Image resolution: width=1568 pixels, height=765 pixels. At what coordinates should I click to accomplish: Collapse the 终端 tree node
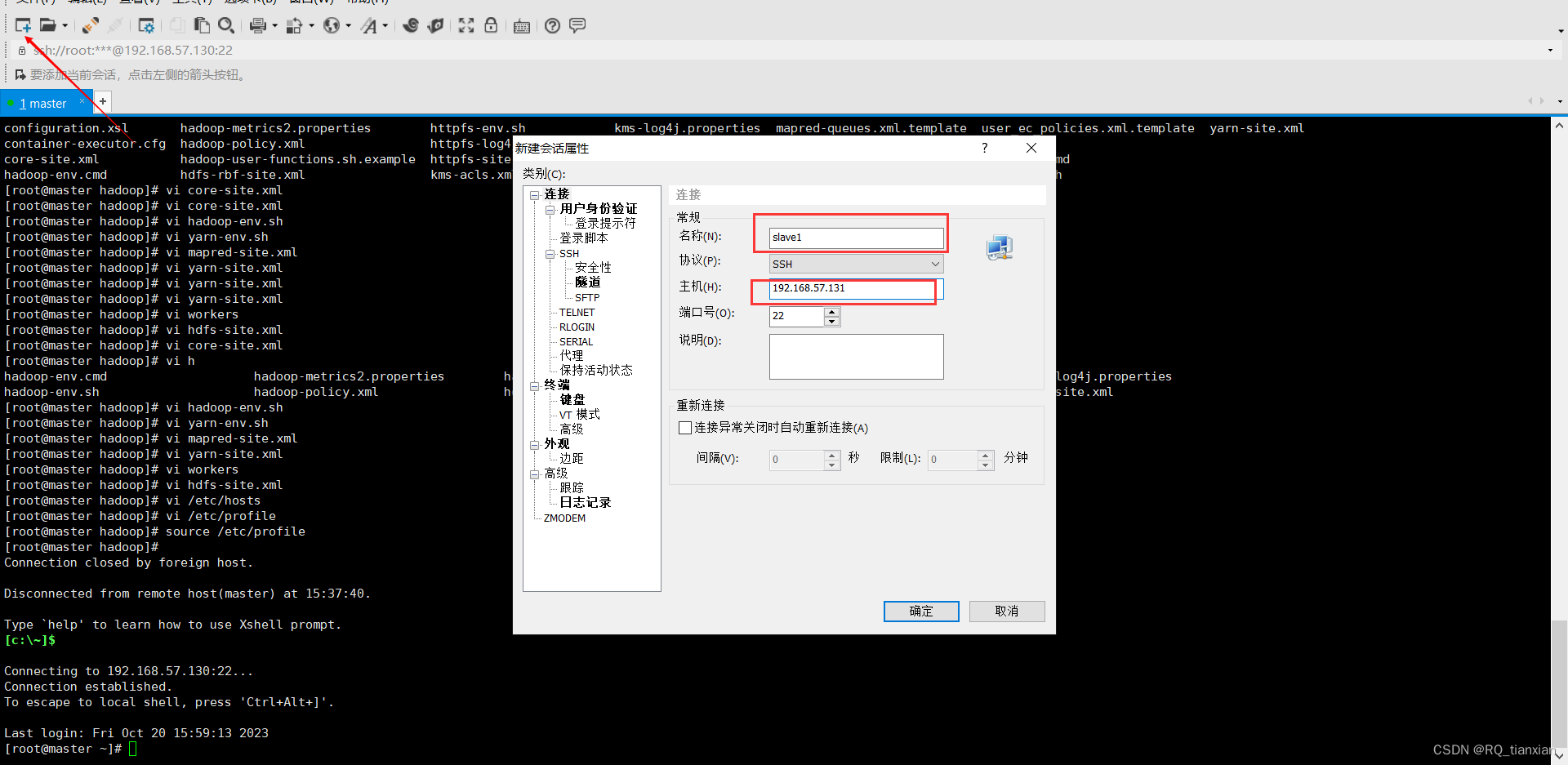535,385
